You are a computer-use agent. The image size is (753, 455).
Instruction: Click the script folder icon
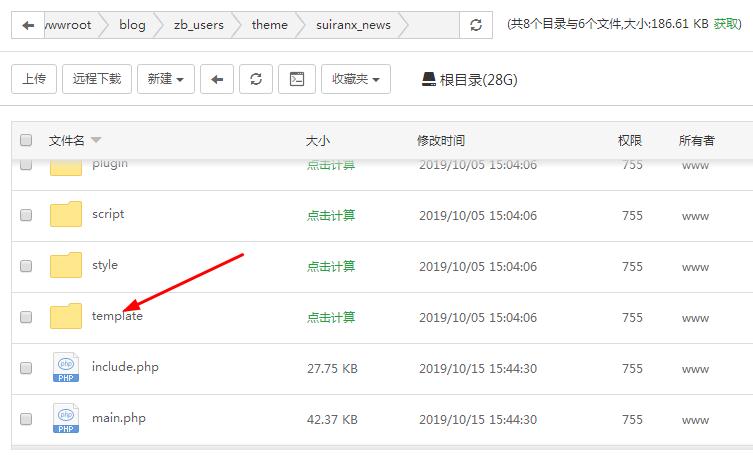tap(66, 214)
